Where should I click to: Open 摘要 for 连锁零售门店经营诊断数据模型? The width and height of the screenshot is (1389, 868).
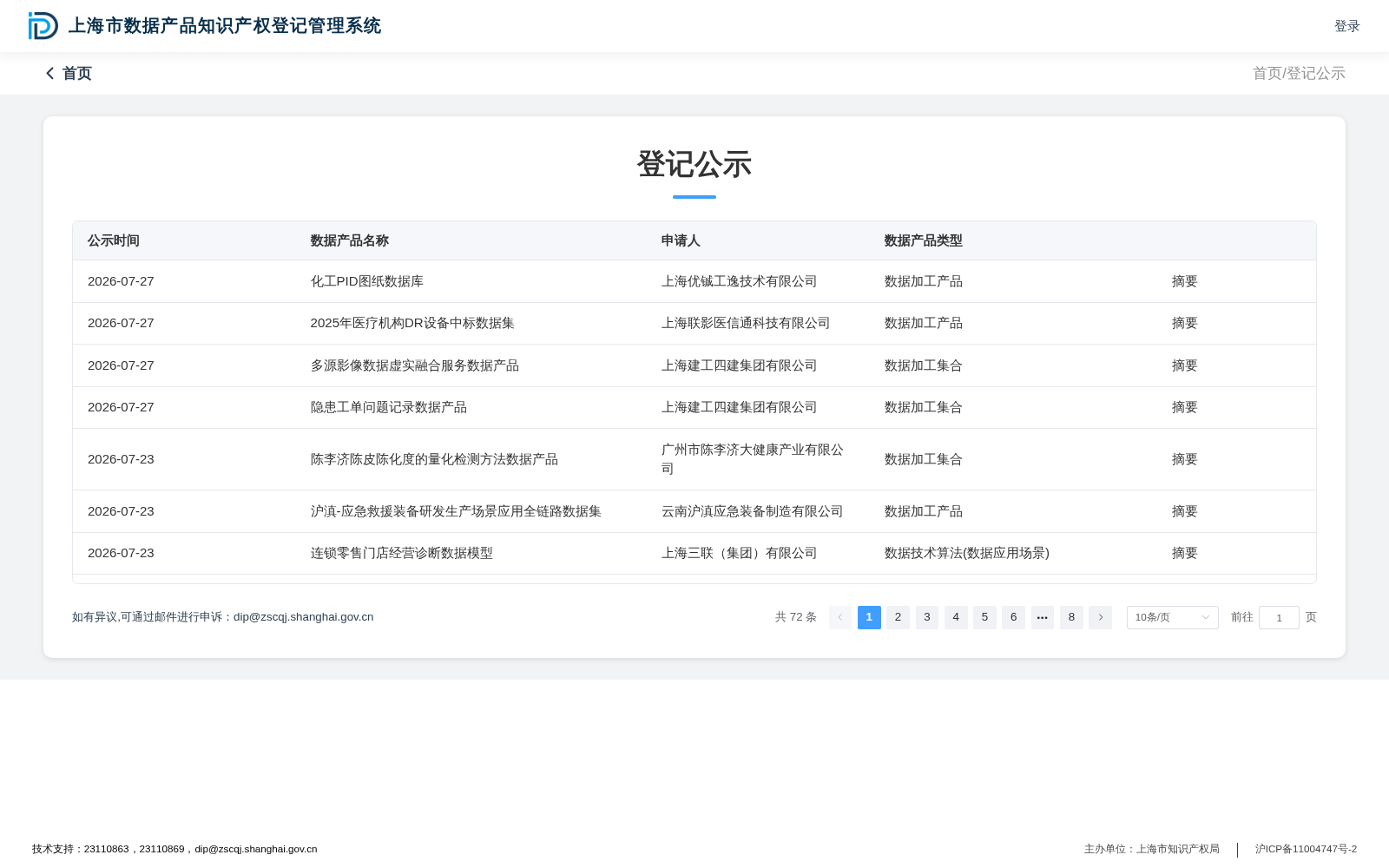pos(1185,553)
